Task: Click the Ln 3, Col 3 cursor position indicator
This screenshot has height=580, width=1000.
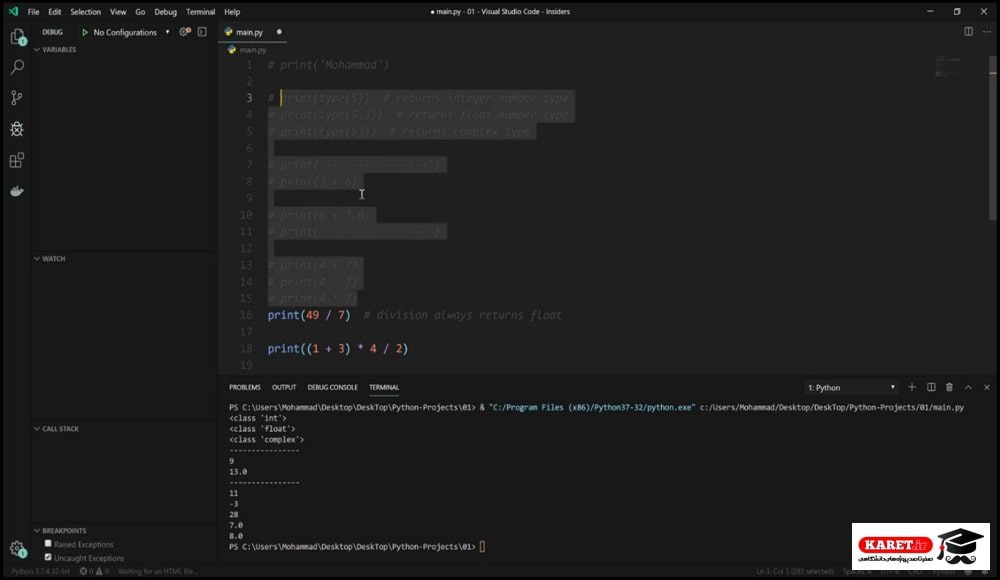Action: [x=795, y=571]
